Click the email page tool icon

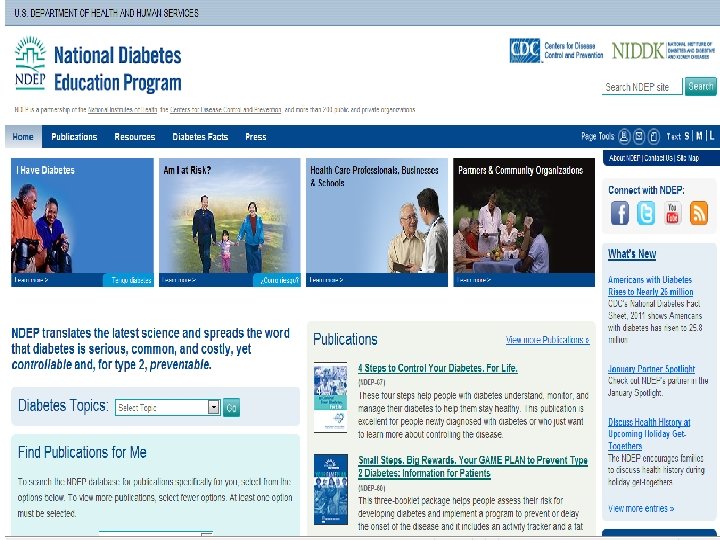tap(639, 136)
